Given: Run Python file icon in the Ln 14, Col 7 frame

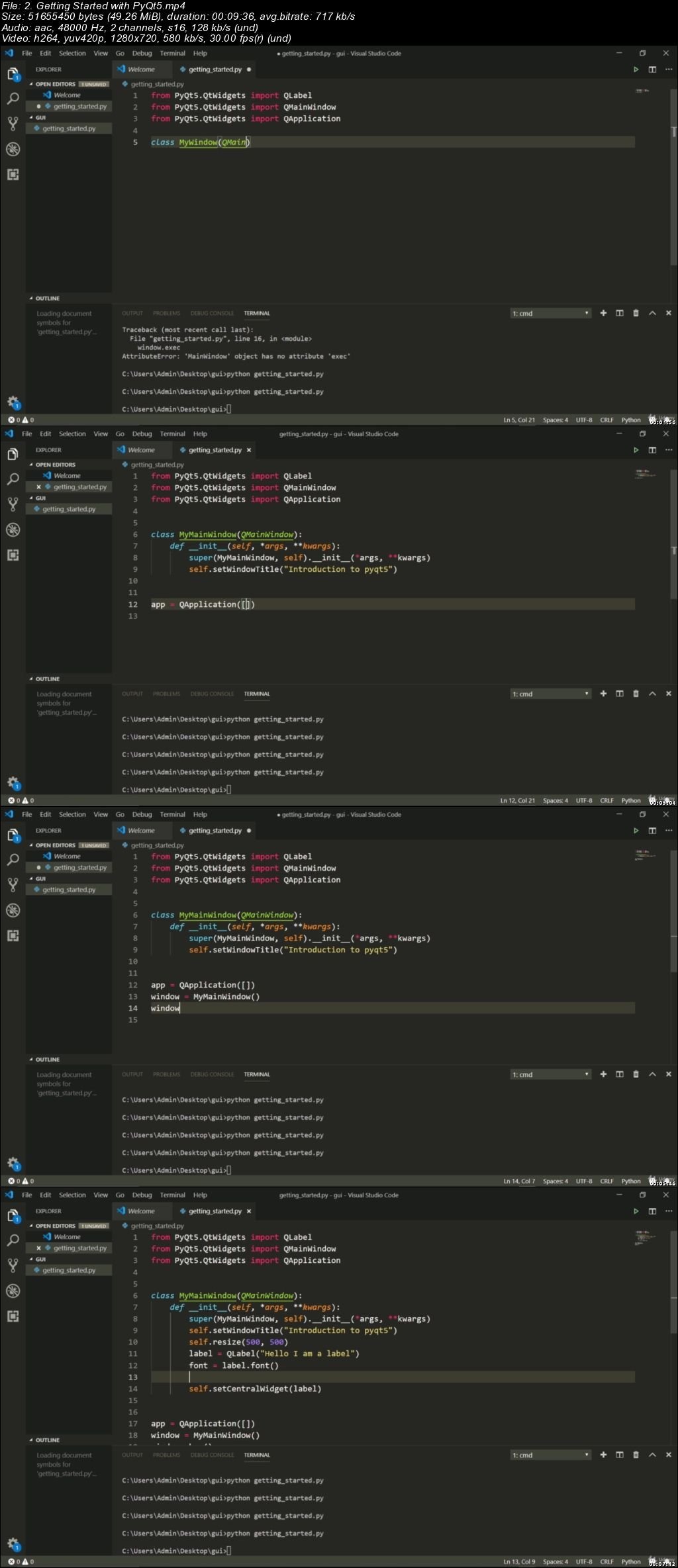Looking at the screenshot, I should (x=636, y=831).
